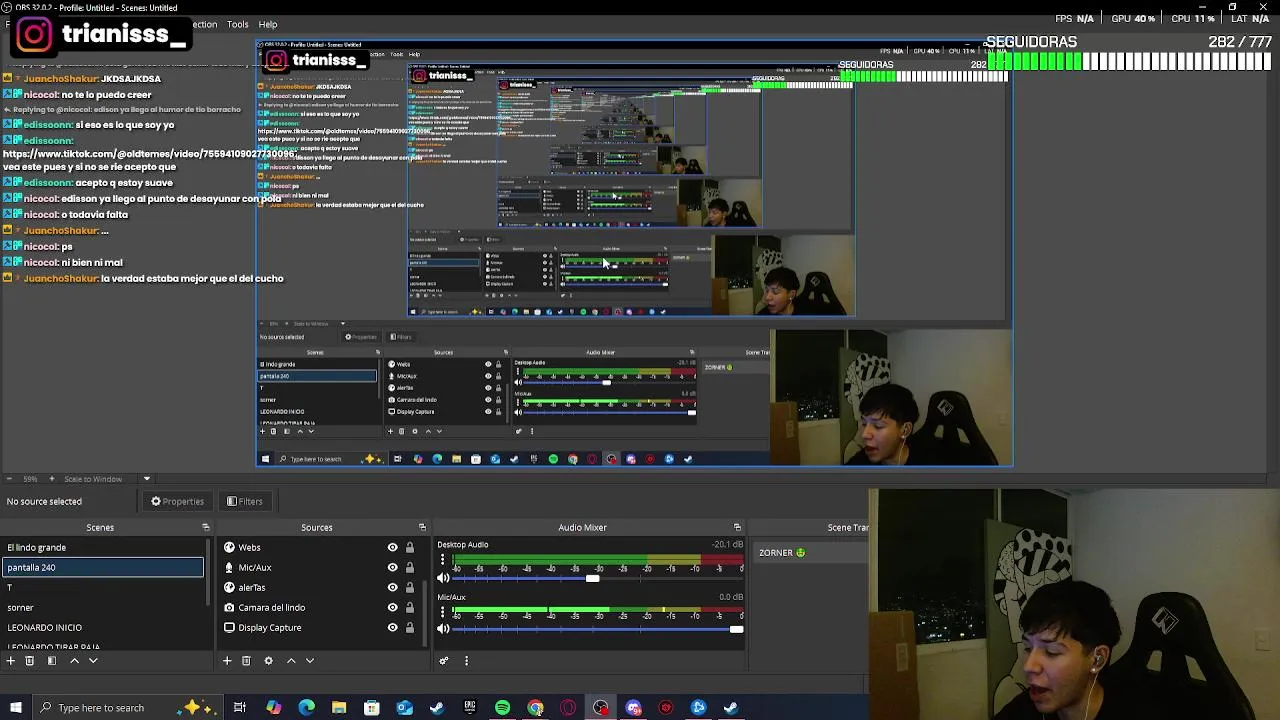1280x720 pixels.
Task: Toggle lock on Mic/Aux source
Action: pyautogui.click(x=409, y=567)
